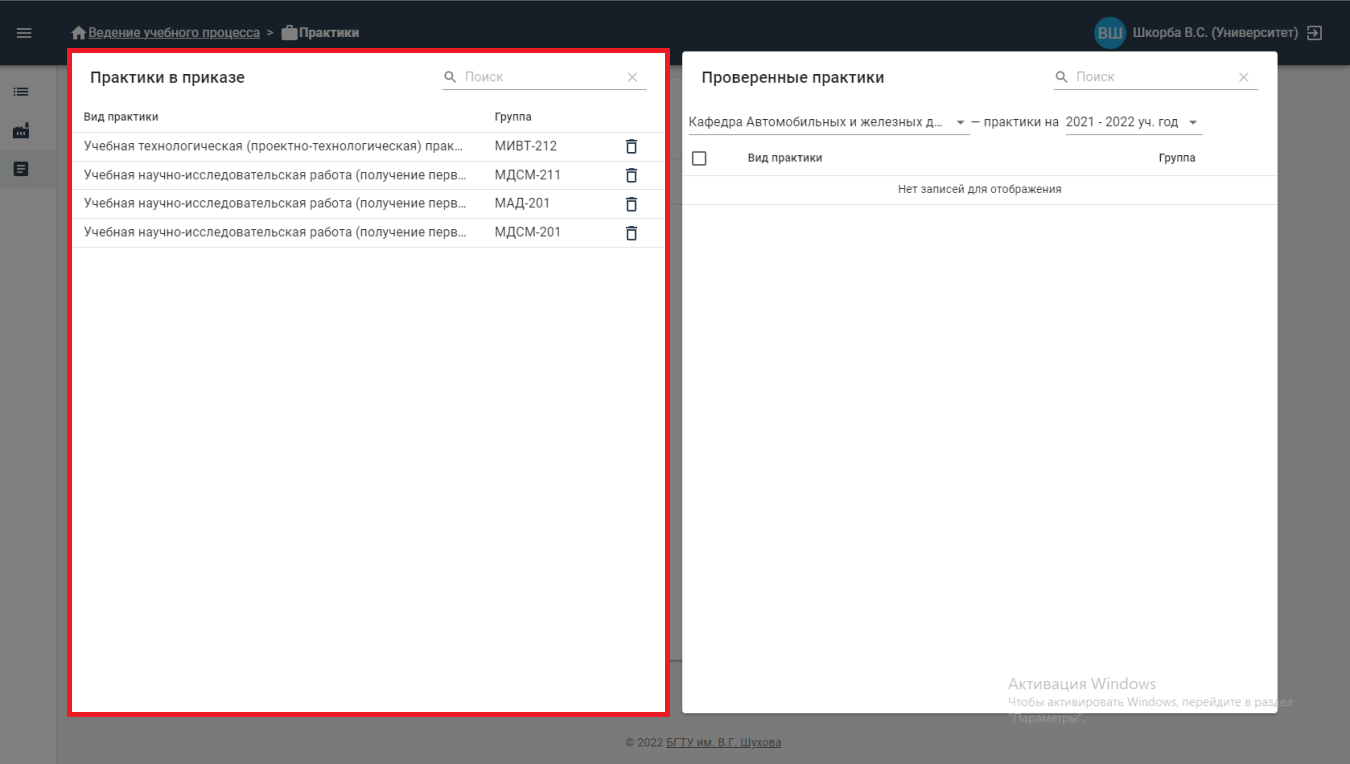Click the Проверенные практики panel title

click(793, 77)
